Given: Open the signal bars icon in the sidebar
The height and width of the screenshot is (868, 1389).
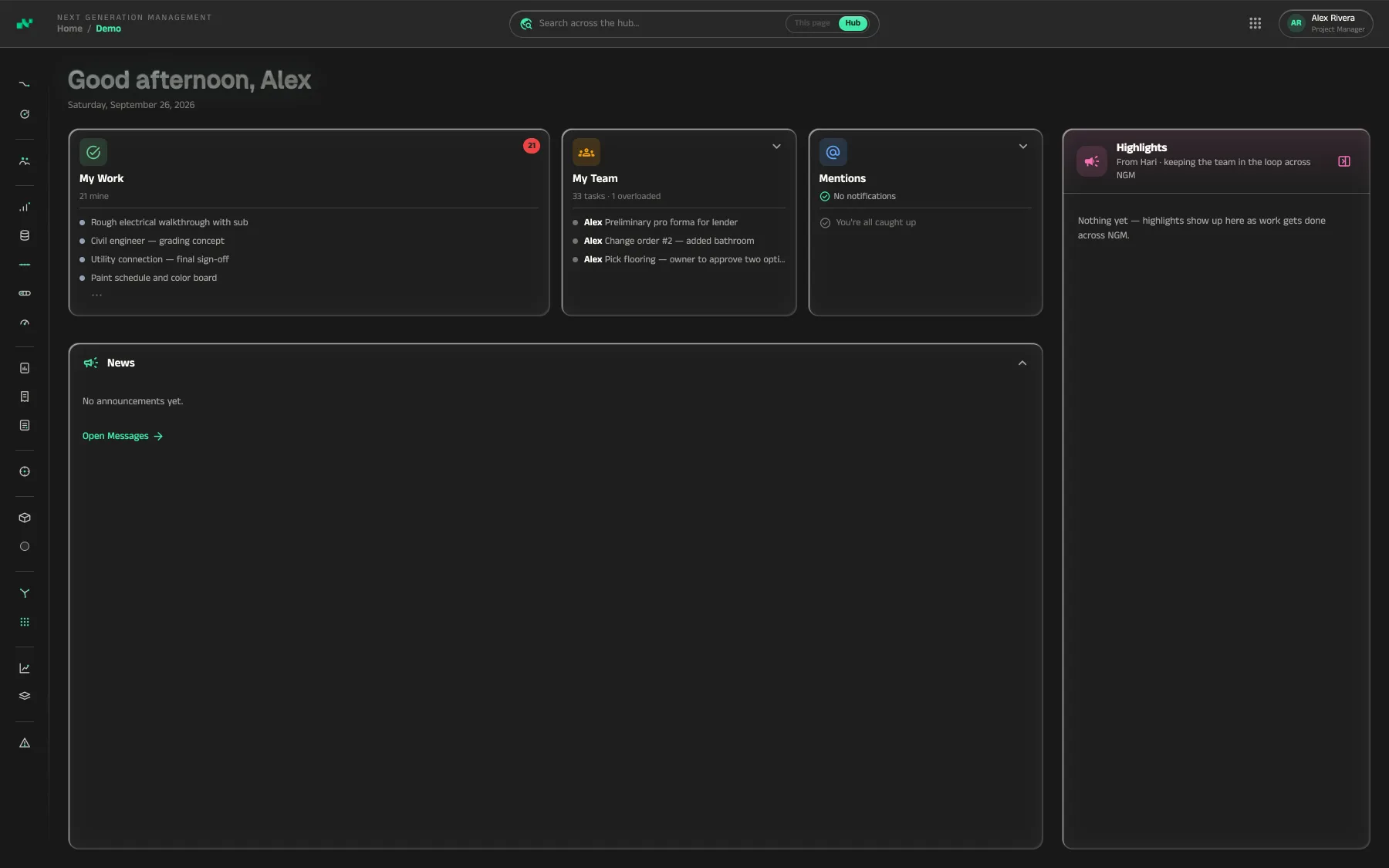Looking at the screenshot, I should pos(25,207).
